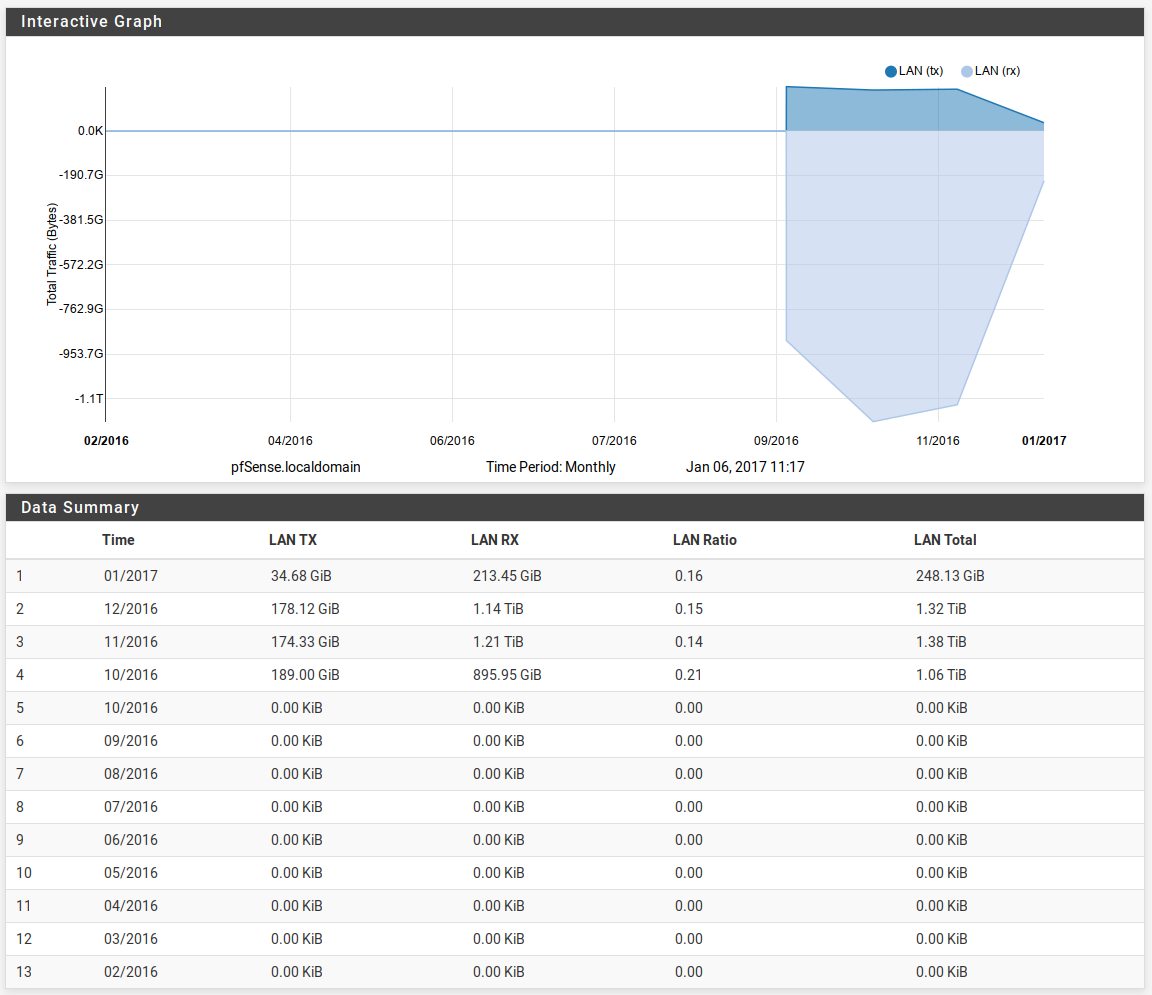Click the light blue LAN (rx) legend dot
The height and width of the screenshot is (995, 1152).
pyautogui.click(x=966, y=71)
